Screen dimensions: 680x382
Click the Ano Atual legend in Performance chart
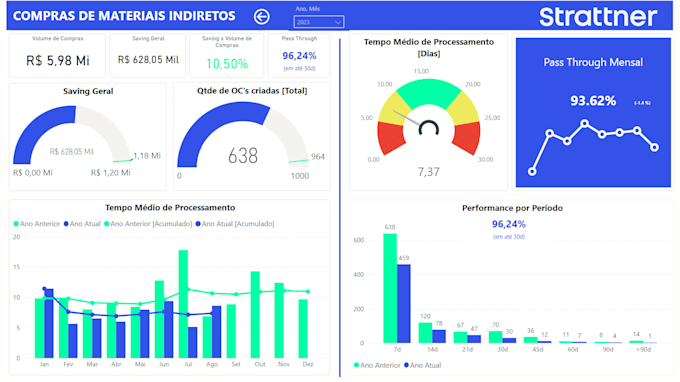422,366
